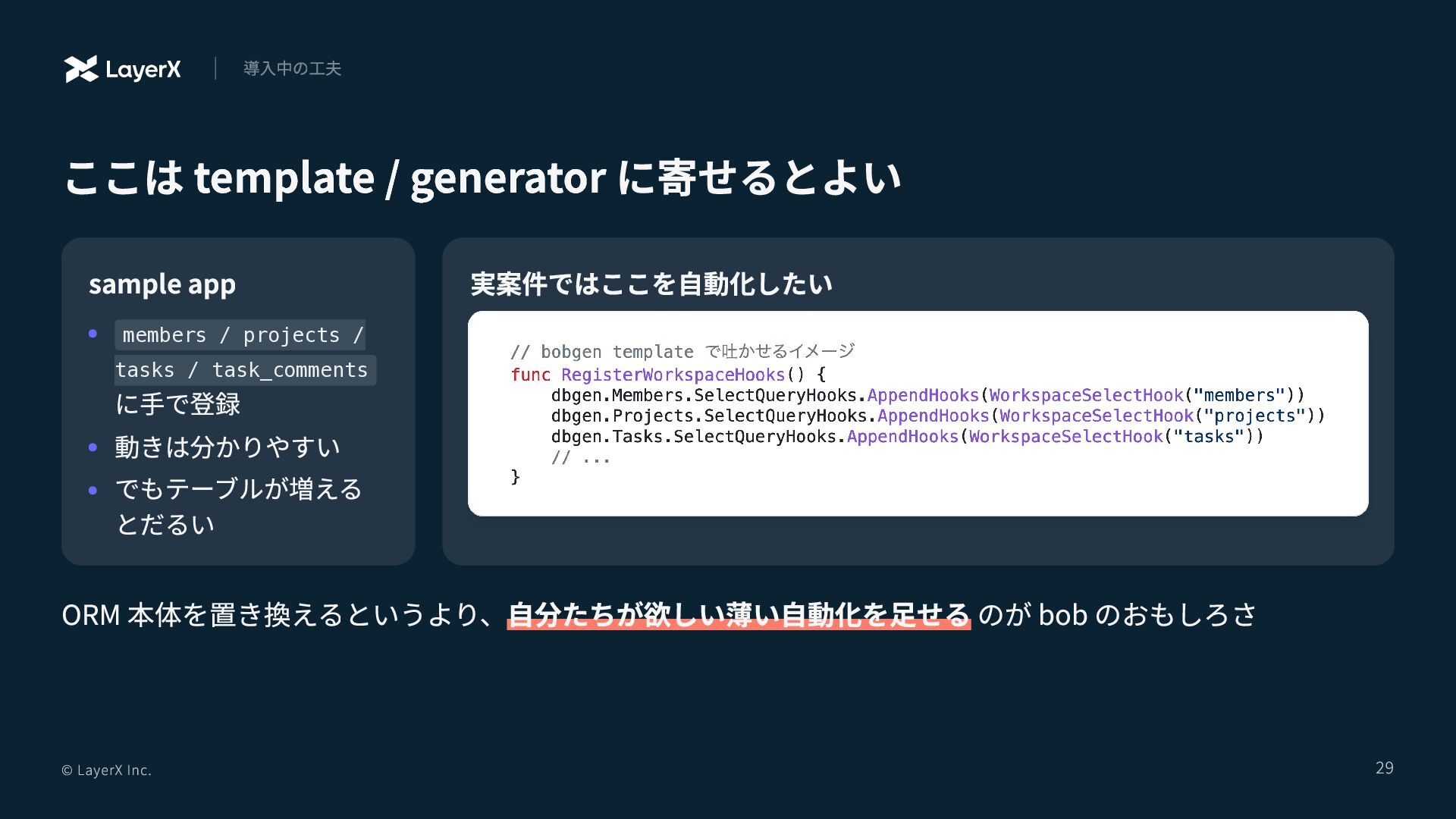Click the LayerX logo icon
Image resolution: width=1456 pixels, height=819 pixels.
81,69
